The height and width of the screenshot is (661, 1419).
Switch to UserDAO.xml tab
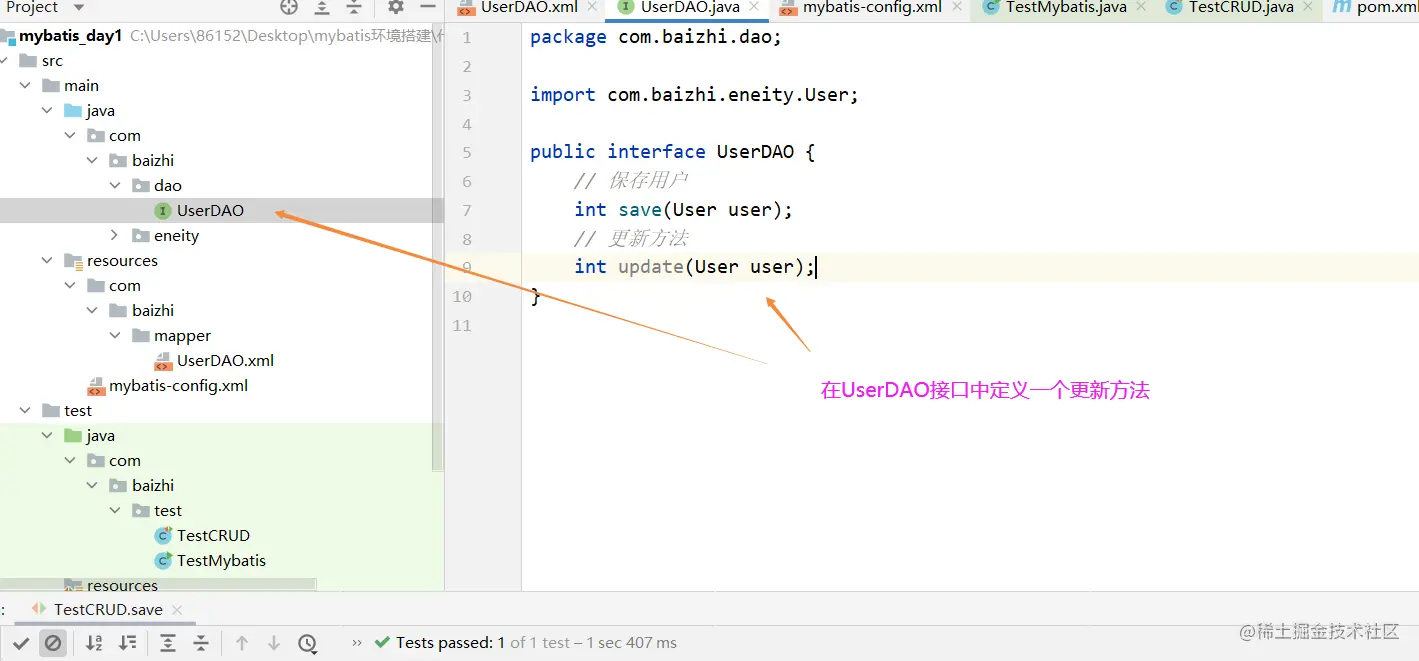[528, 7]
